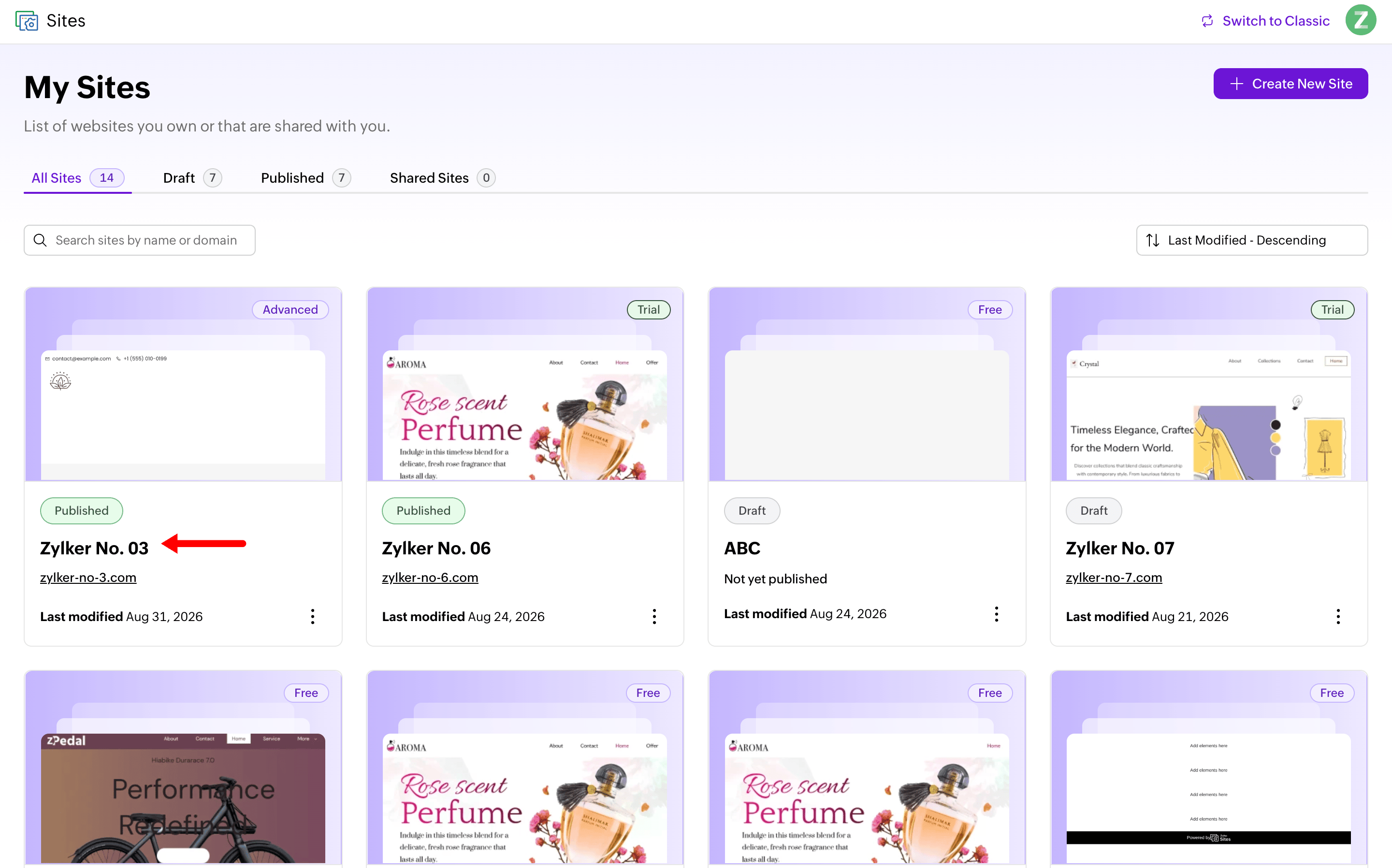
Task: Click the sort arrows icon
Action: 1152,240
